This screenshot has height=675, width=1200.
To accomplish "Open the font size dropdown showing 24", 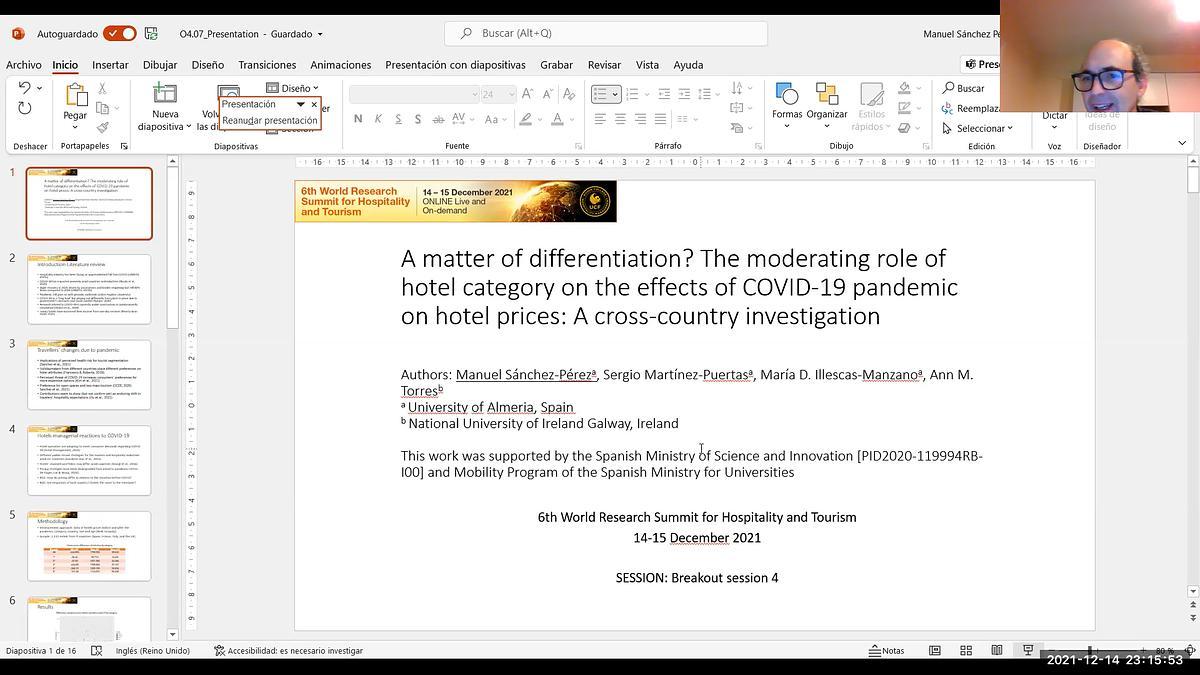I will click(x=514, y=94).
